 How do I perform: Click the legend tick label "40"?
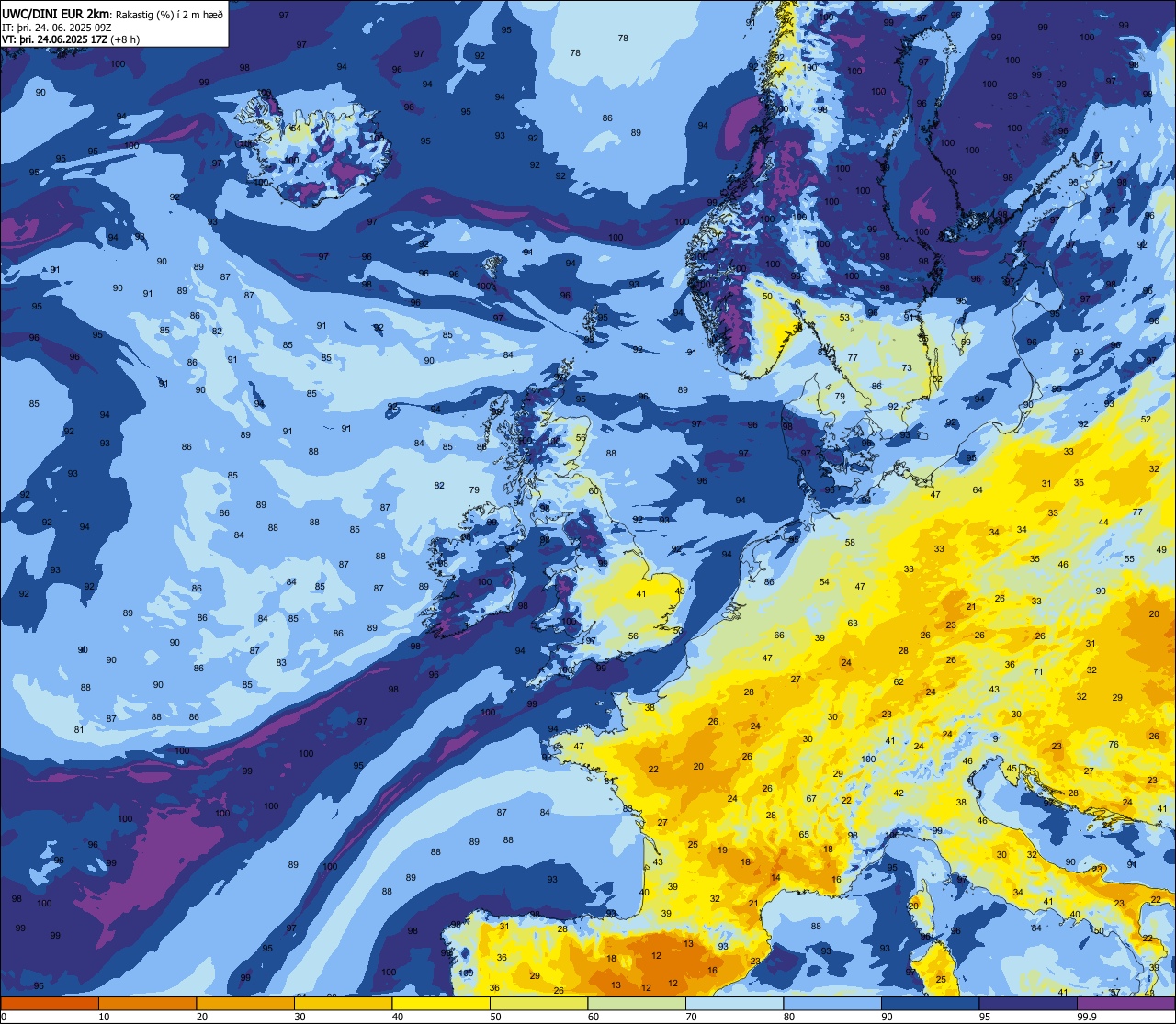397,1017
